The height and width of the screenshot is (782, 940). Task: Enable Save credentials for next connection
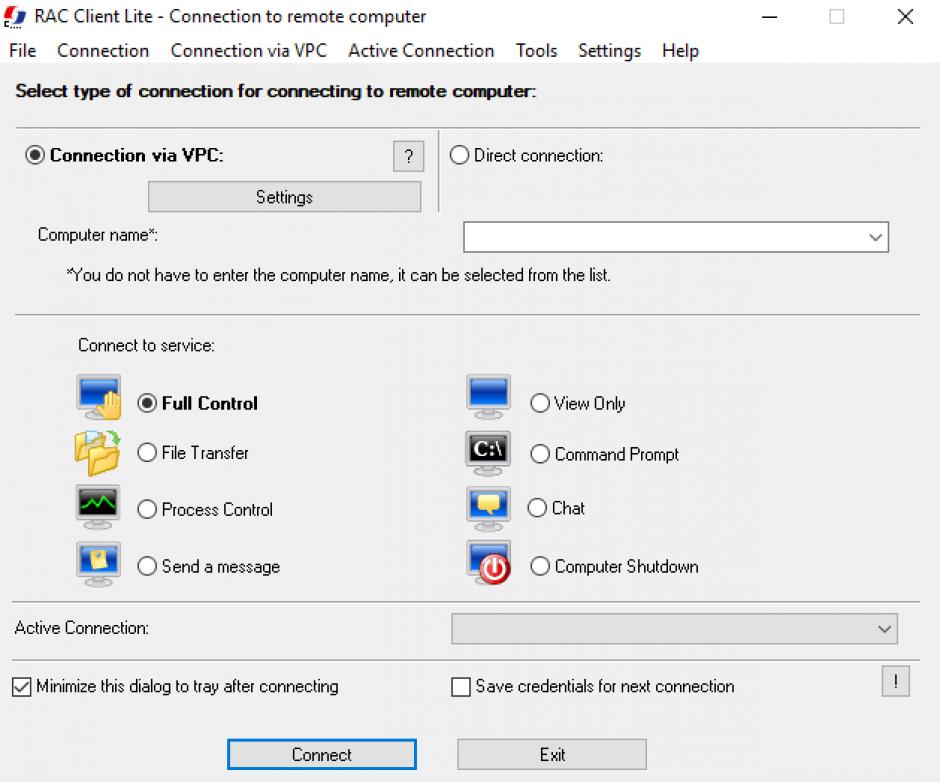click(x=461, y=687)
